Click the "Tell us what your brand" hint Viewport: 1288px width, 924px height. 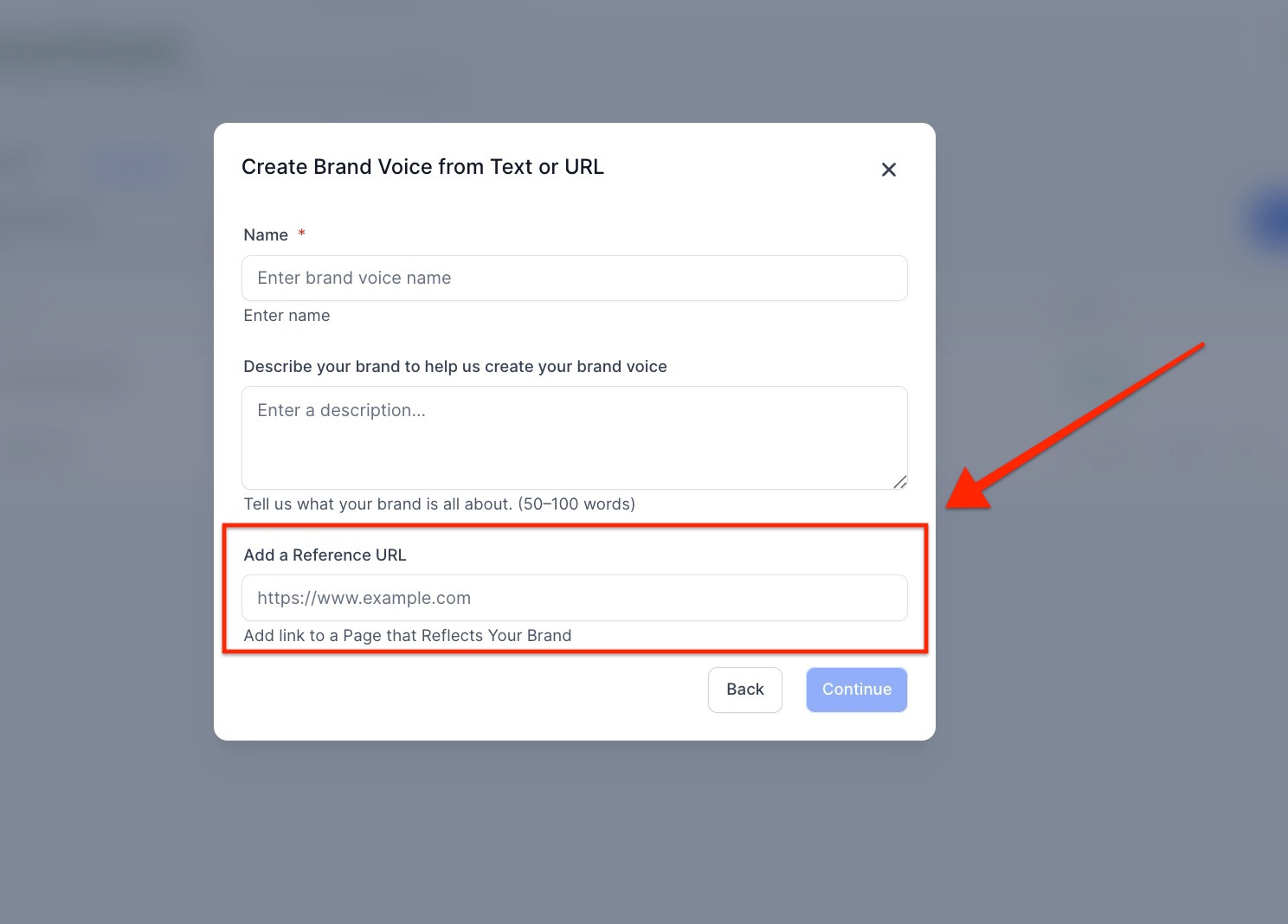(439, 504)
